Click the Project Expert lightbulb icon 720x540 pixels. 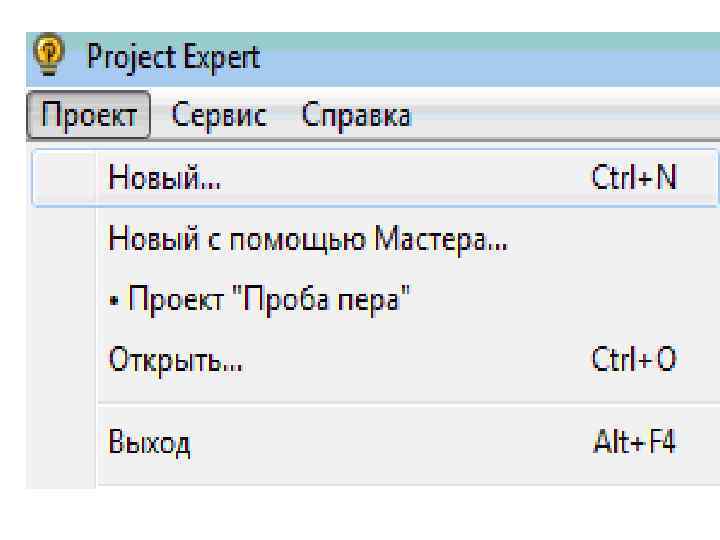coord(47,57)
